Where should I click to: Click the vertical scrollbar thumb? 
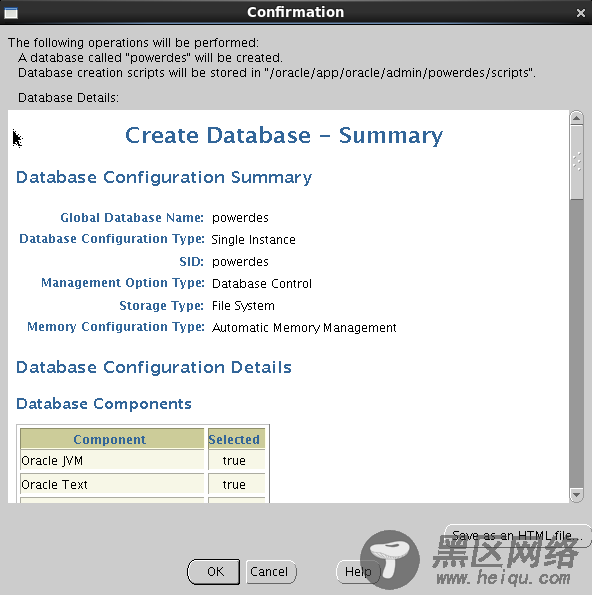576,162
